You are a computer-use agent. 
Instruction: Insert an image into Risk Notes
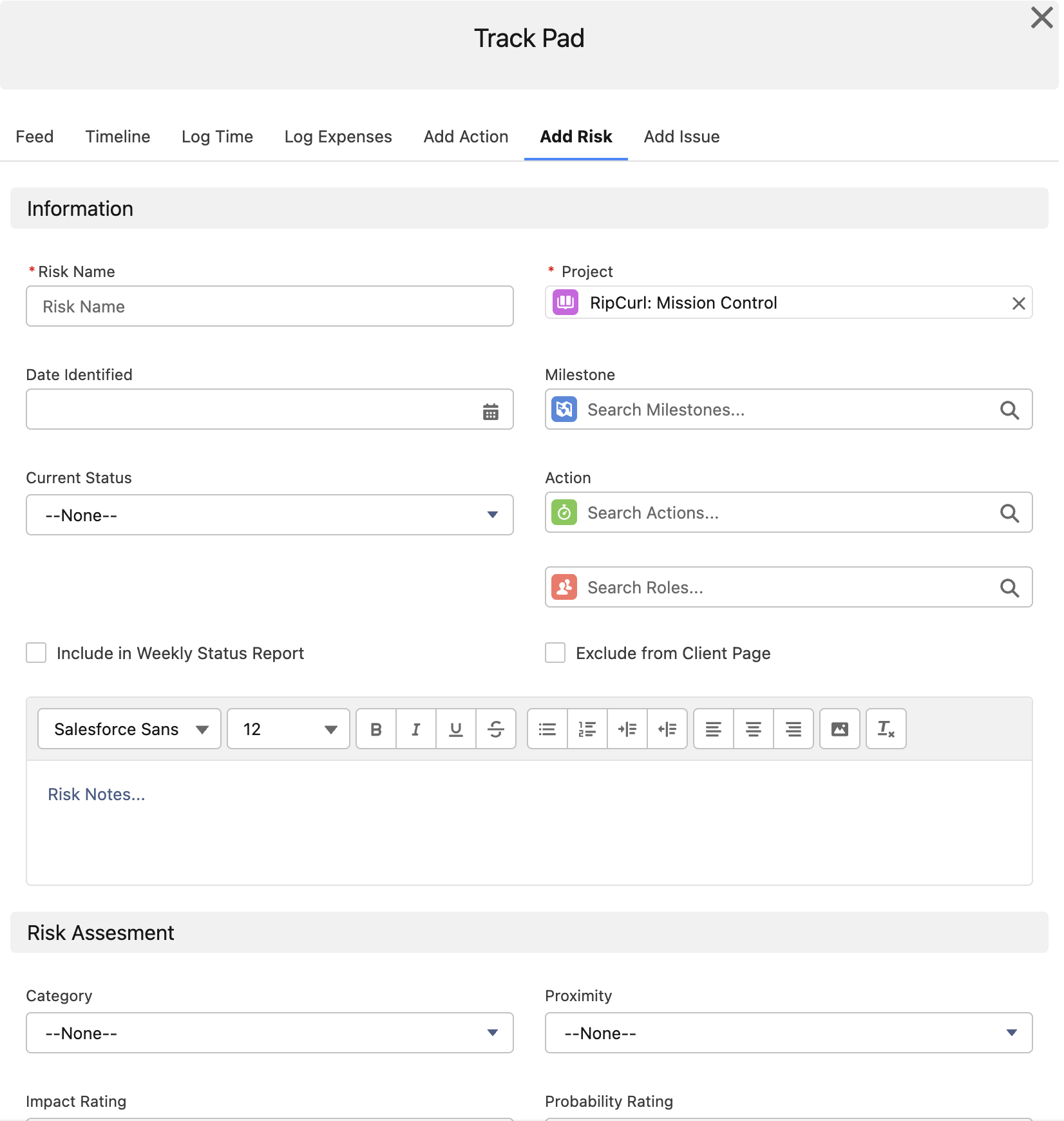tap(840, 729)
